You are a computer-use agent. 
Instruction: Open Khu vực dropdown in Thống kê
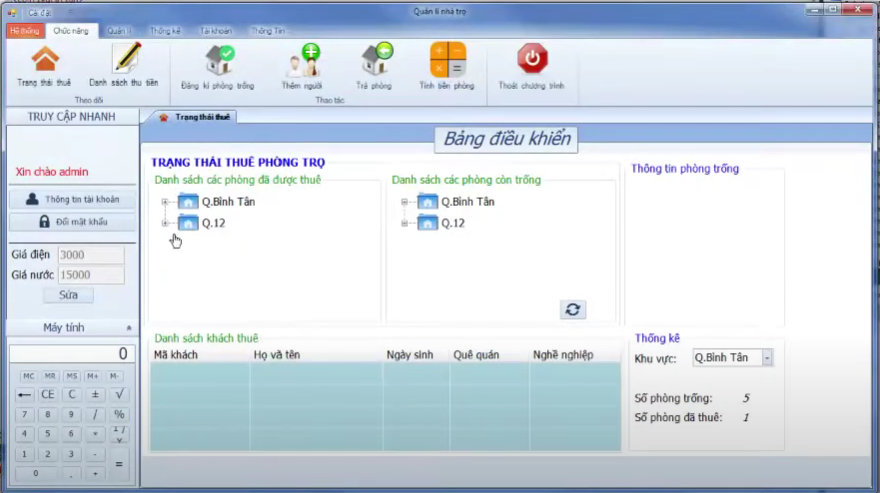click(x=767, y=358)
